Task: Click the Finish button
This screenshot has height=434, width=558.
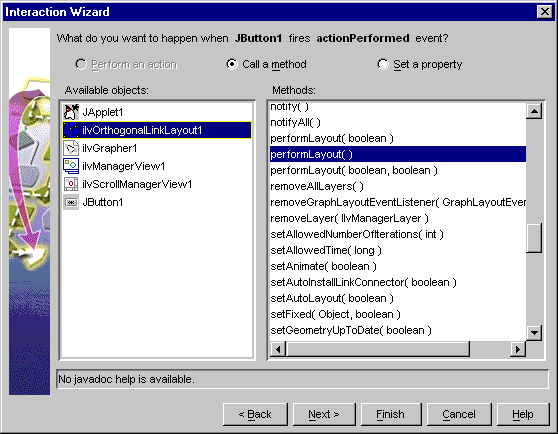Action: pyautogui.click(x=391, y=414)
